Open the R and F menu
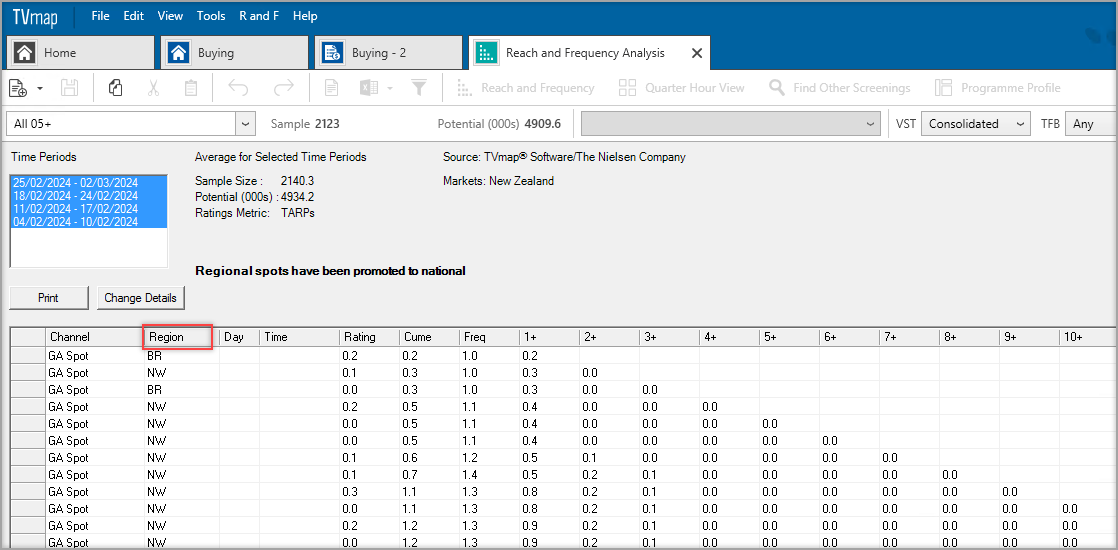The height and width of the screenshot is (550, 1118). click(x=259, y=16)
